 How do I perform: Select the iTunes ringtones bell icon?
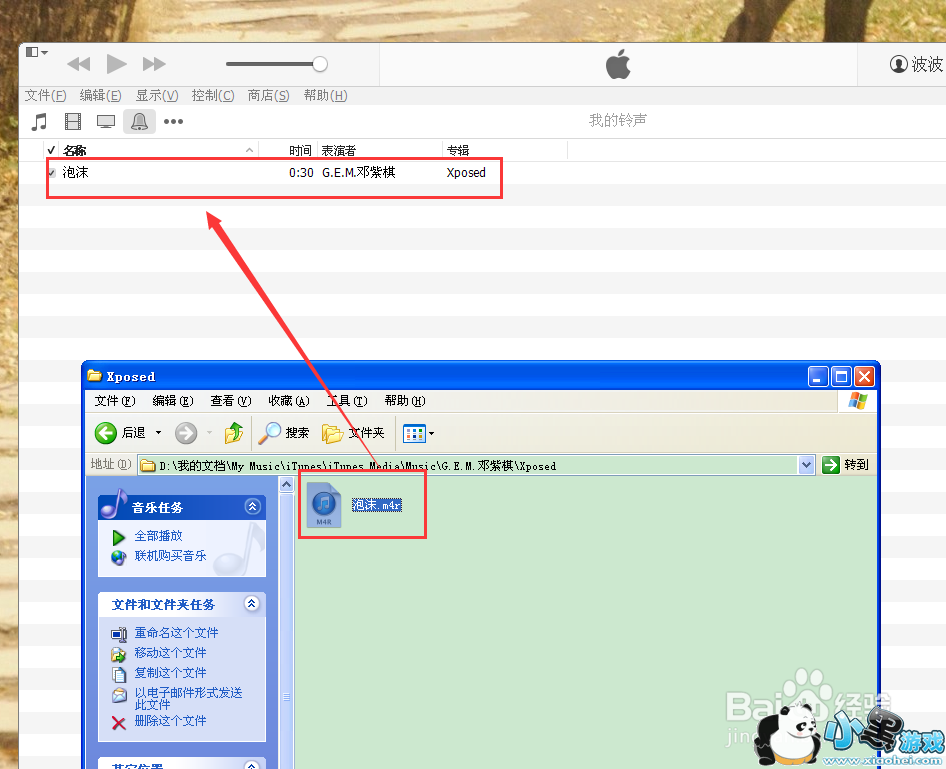tap(139, 122)
